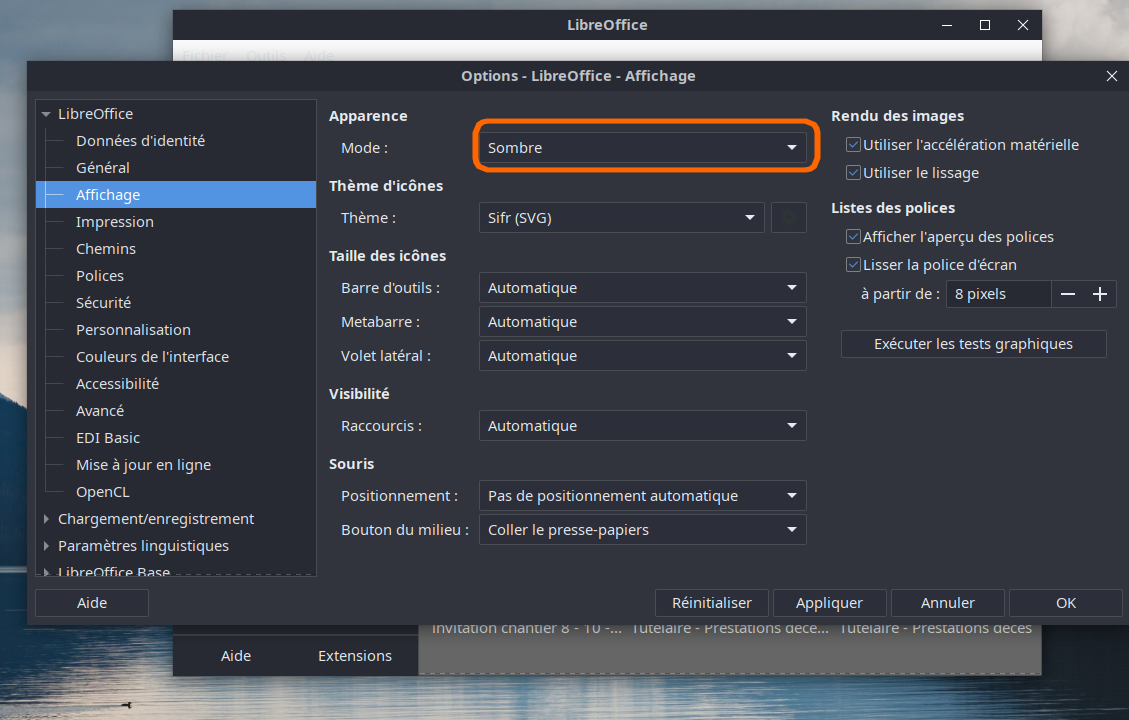This screenshot has height=720, width=1129.
Task: Close the Options dialog with the X
Action: tap(1112, 76)
